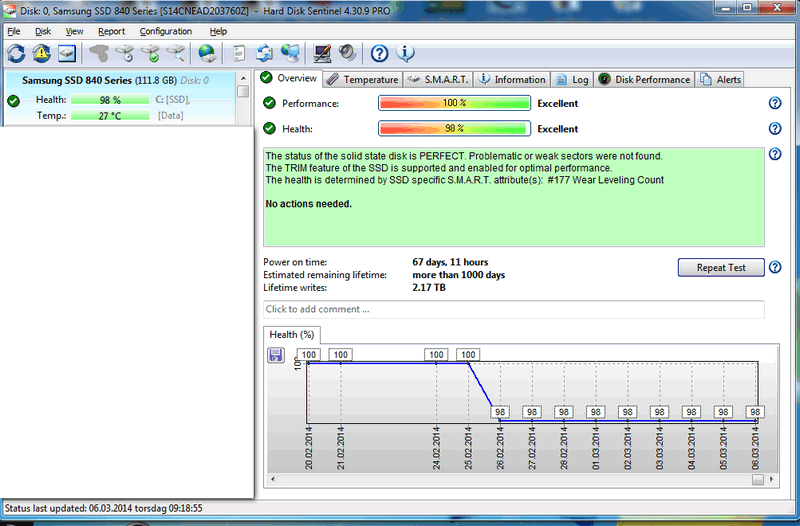The height and width of the screenshot is (526, 800).
Task: Select the Health (%) graph tab
Action: click(x=292, y=335)
